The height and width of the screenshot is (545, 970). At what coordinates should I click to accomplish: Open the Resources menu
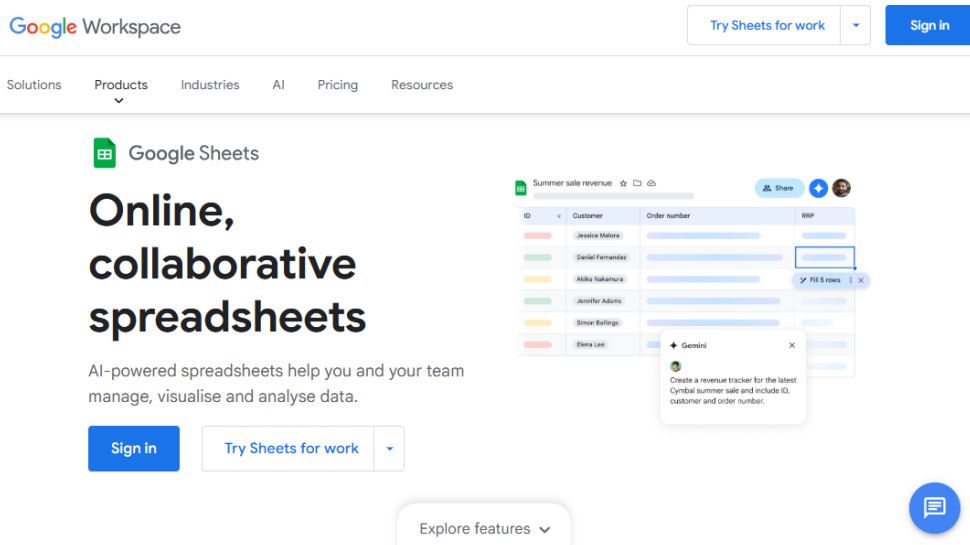[x=421, y=85]
